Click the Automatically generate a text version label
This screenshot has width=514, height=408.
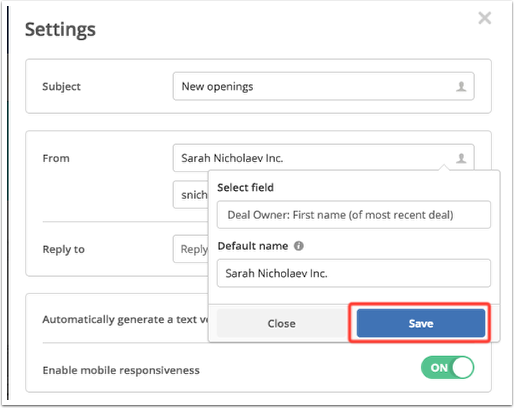125,319
